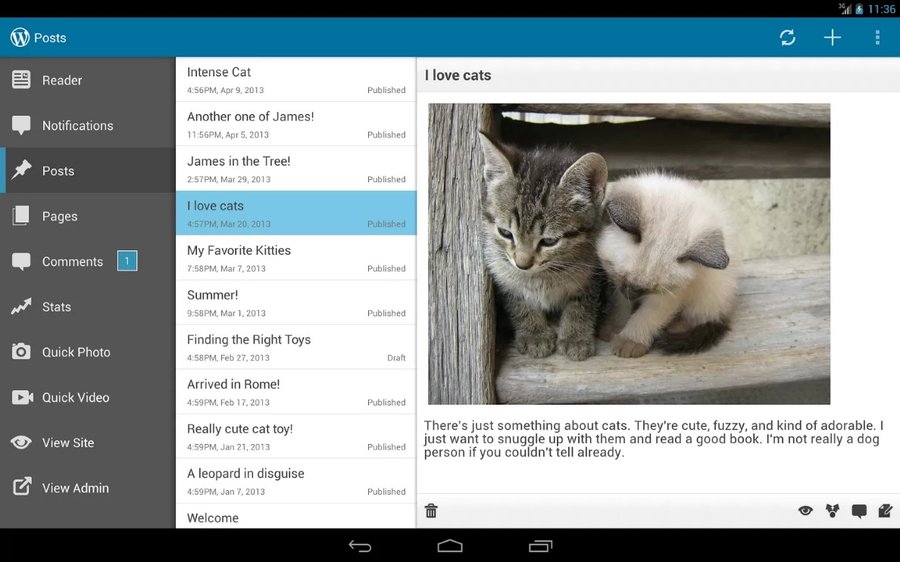
Task: Edit the post with the pencil icon
Action: (x=885, y=510)
